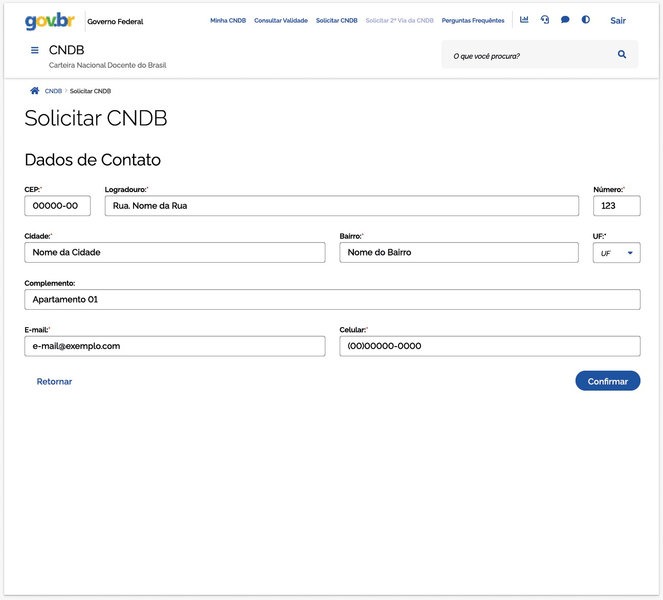Image resolution: width=663 pixels, height=600 pixels.
Task: Select the E-mail input field
Action: point(175,346)
